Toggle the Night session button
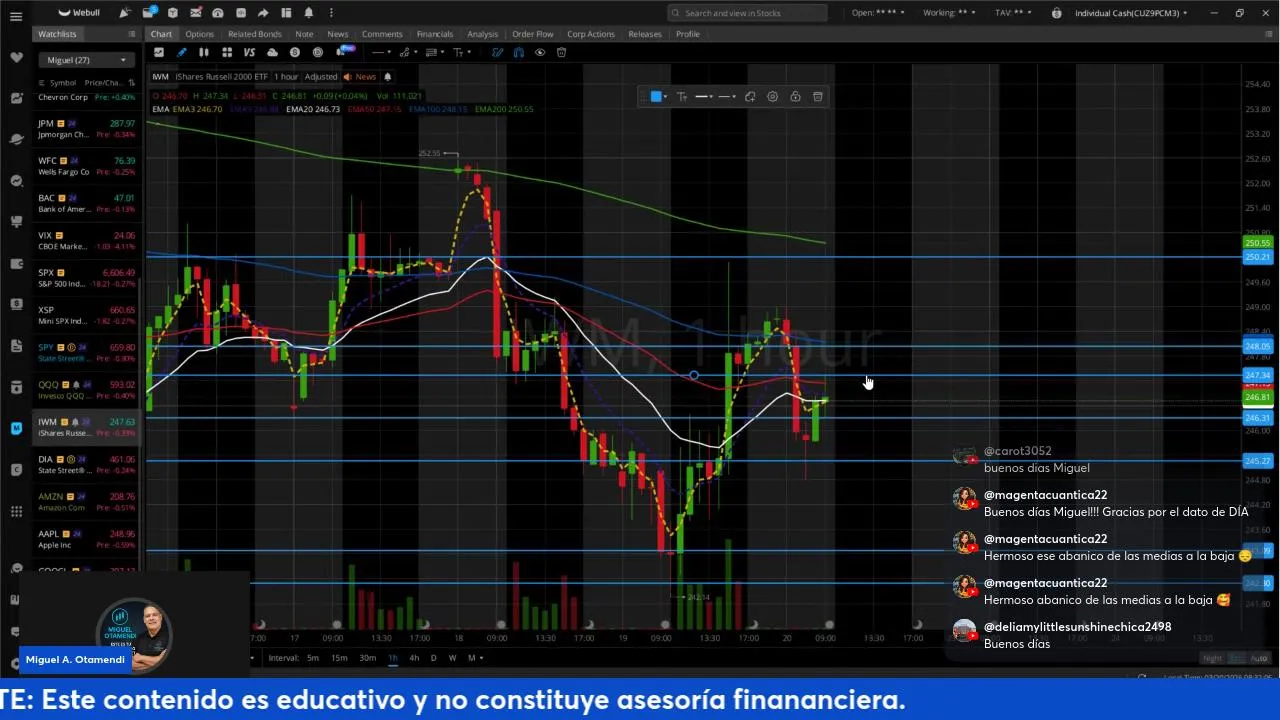 point(1212,658)
